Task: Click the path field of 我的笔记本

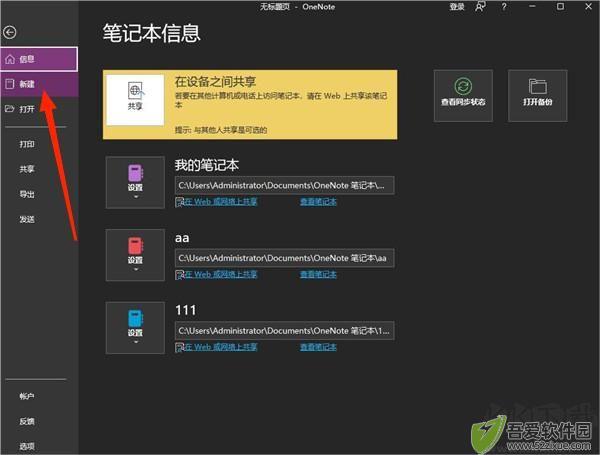Action: tap(284, 186)
